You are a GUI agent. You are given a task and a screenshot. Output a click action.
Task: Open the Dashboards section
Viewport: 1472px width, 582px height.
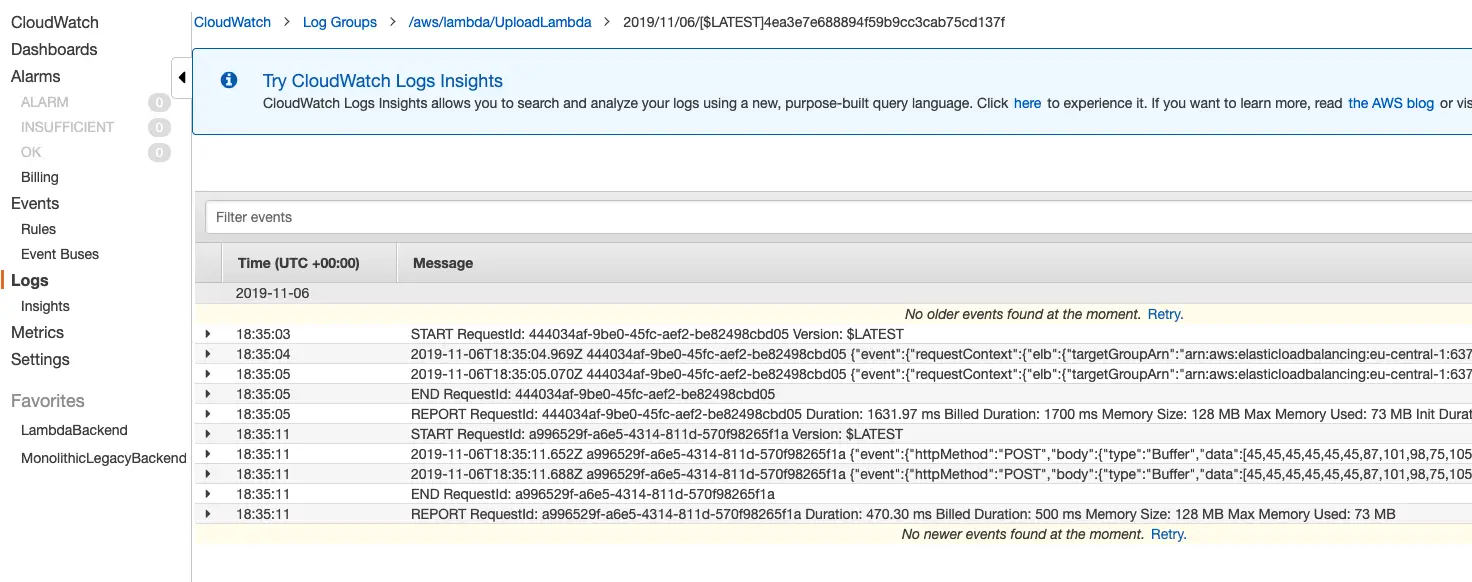coord(54,49)
